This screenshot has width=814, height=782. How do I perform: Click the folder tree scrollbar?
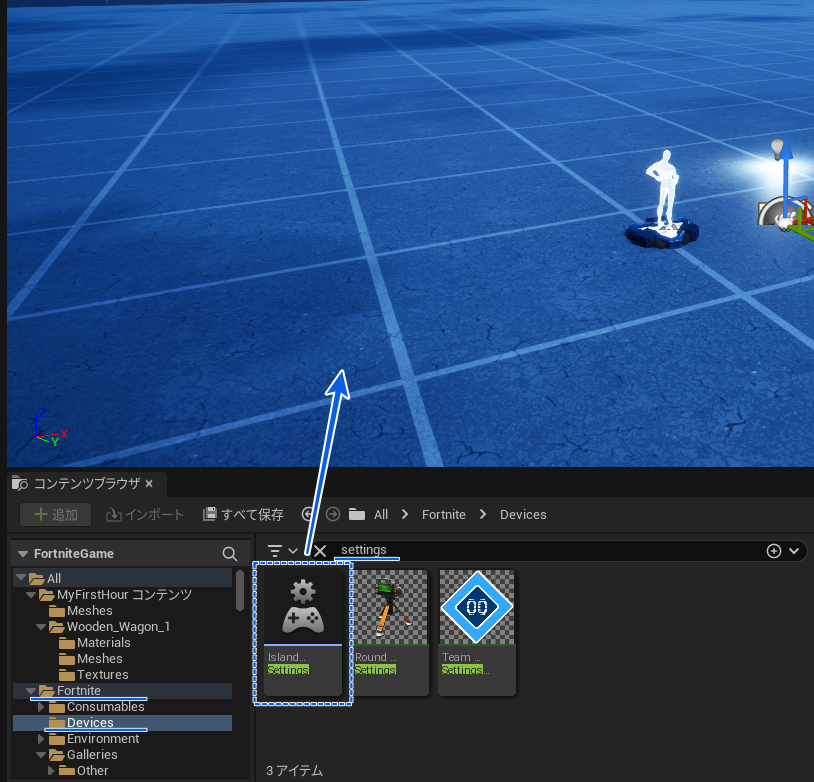tap(240, 590)
